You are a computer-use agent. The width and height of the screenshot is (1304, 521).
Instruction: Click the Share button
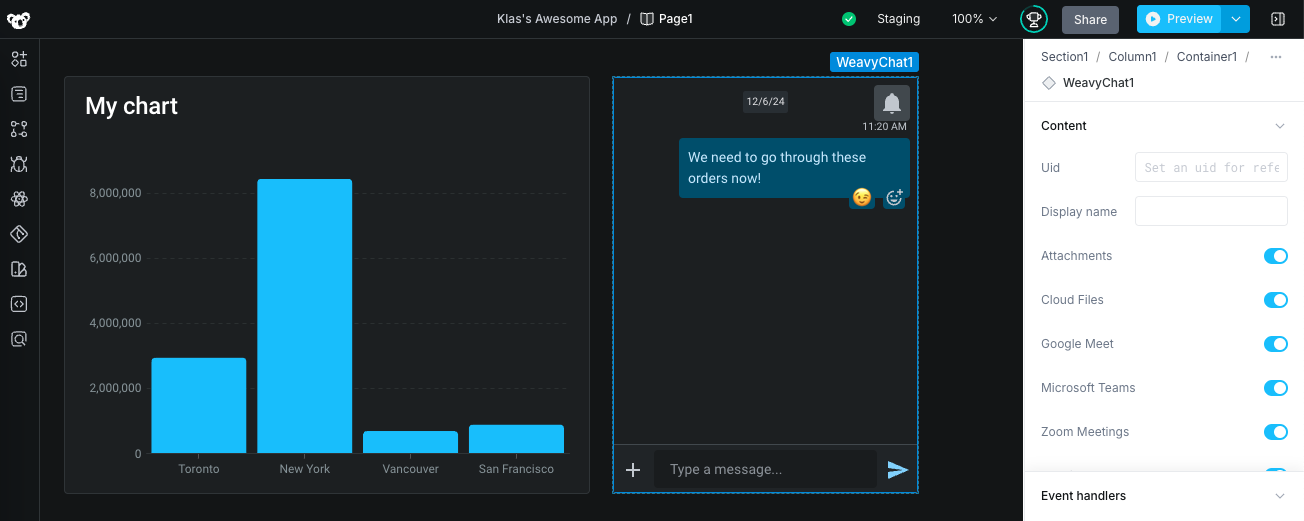pyautogui.click(x=1090, y=19)
